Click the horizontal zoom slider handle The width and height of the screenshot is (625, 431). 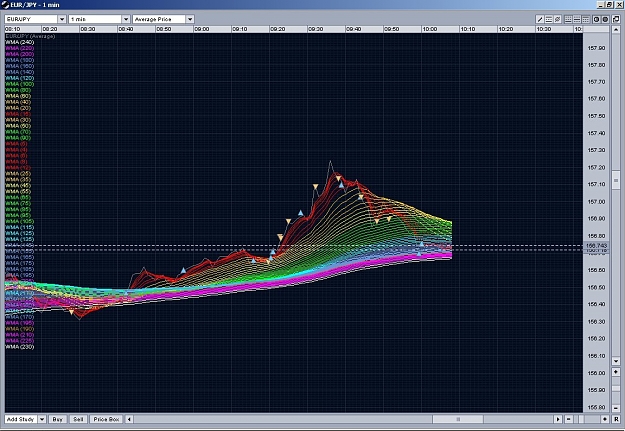(581, 419)
